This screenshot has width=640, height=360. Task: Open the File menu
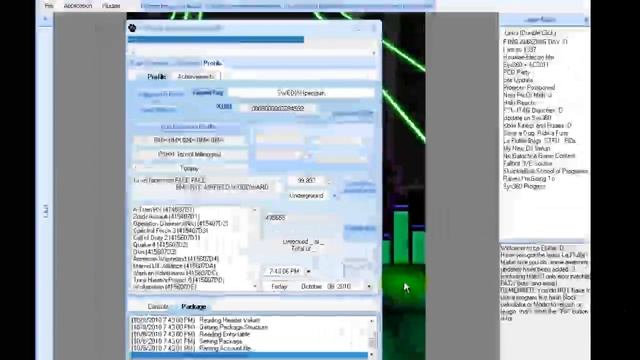[49, 6]
